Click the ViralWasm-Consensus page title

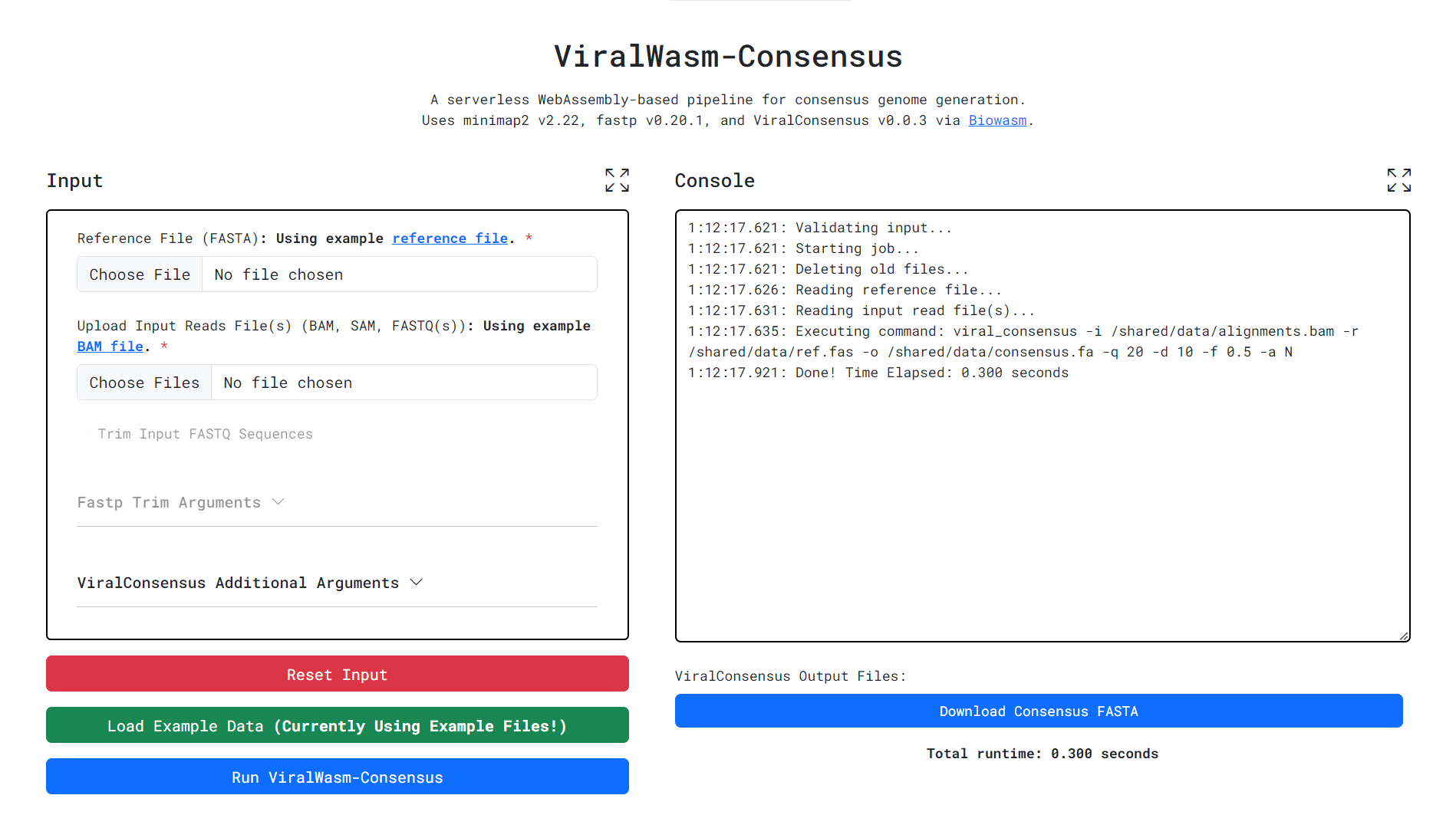727,57
